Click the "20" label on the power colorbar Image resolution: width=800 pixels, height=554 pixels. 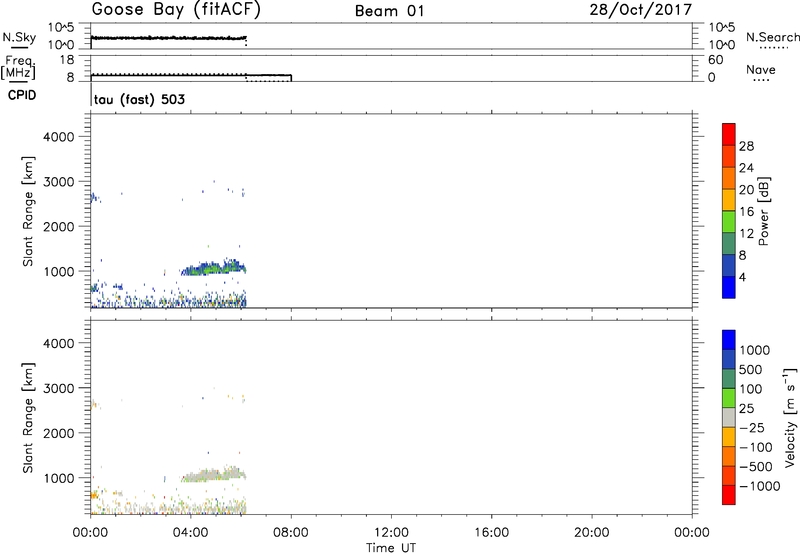coord(746,190)
